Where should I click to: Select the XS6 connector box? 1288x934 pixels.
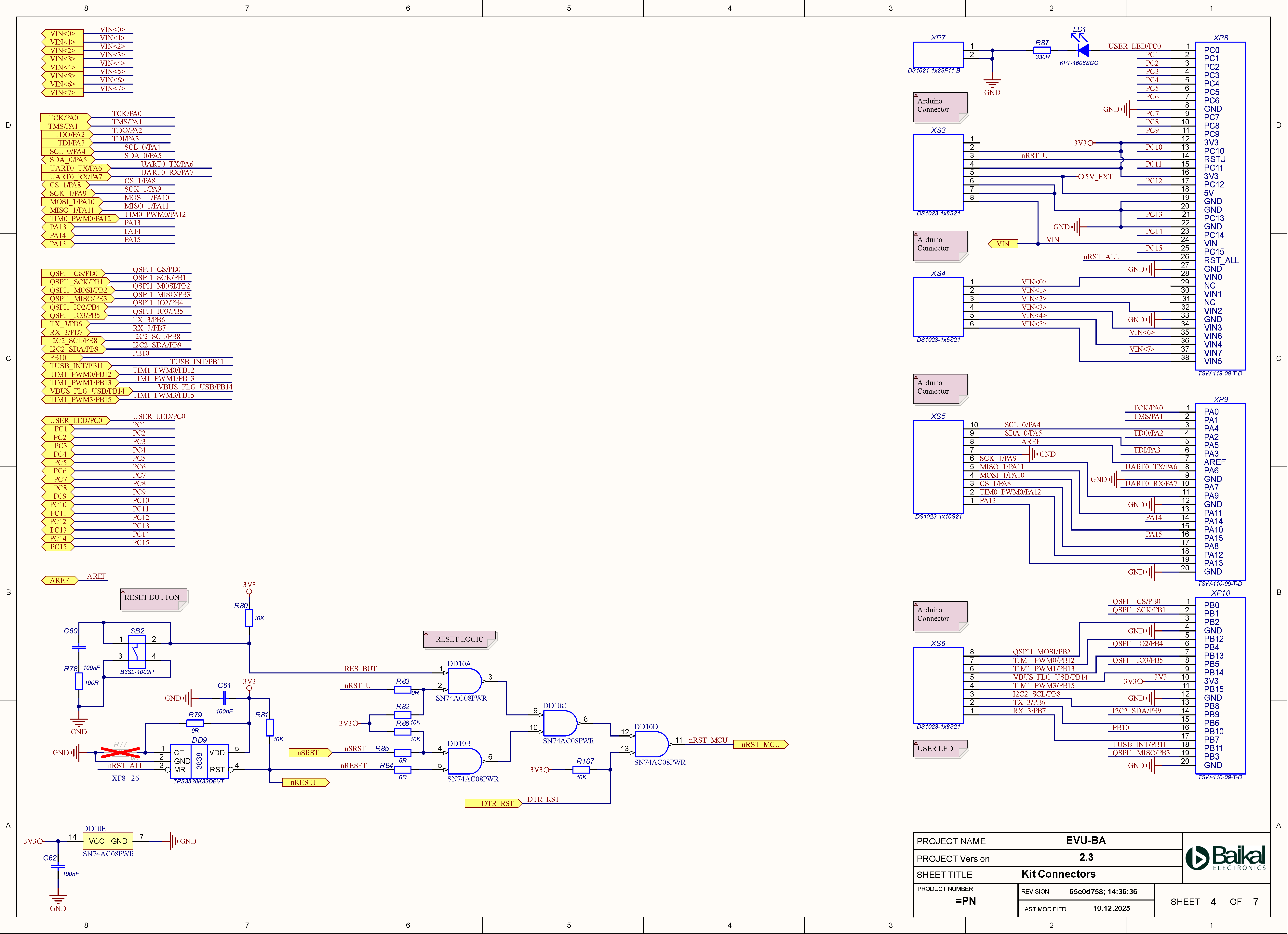click(938, 685)
